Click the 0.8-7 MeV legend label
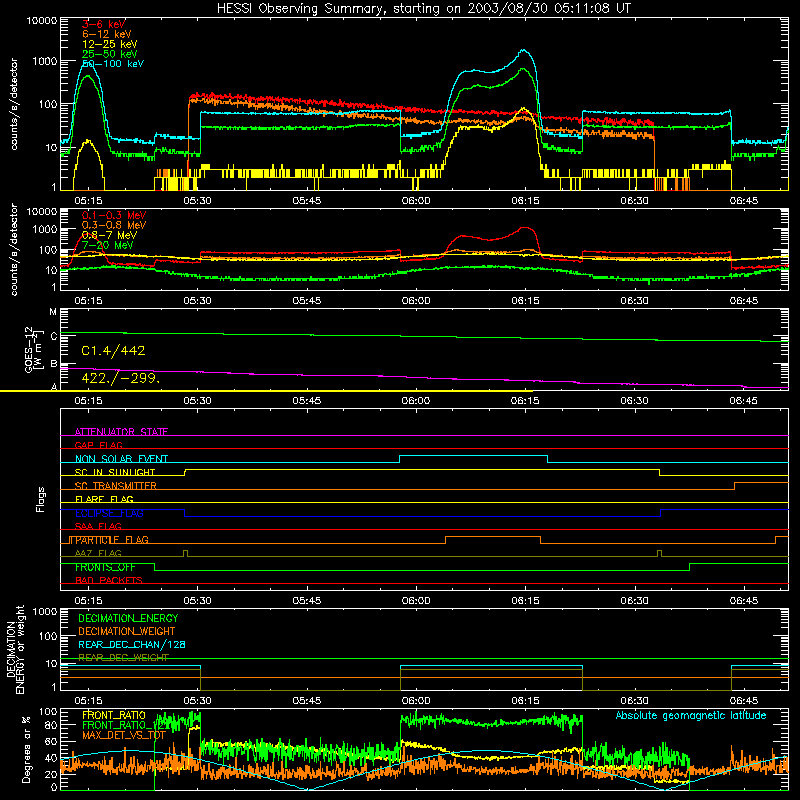The height and width of the screenshot is (800, 800). [x=109, y=235]
